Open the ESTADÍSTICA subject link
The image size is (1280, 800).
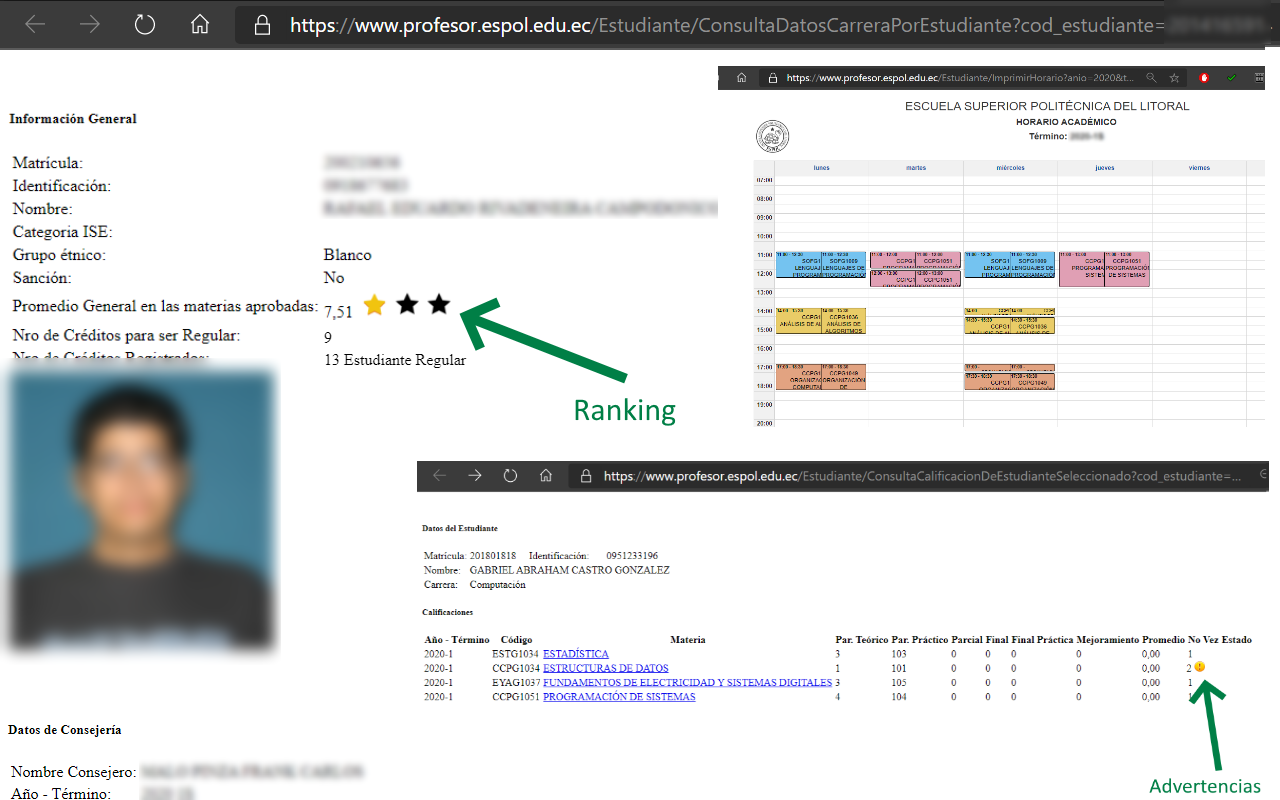[x=576, y=654]
